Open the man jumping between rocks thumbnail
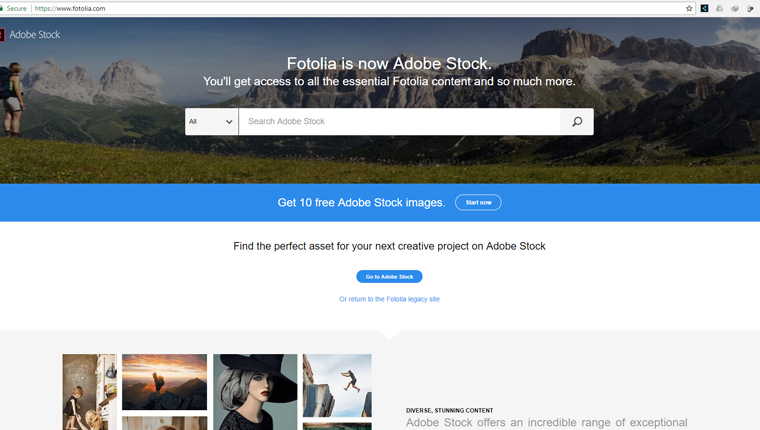This screenshot has width=760, height=430. point(337,385)
